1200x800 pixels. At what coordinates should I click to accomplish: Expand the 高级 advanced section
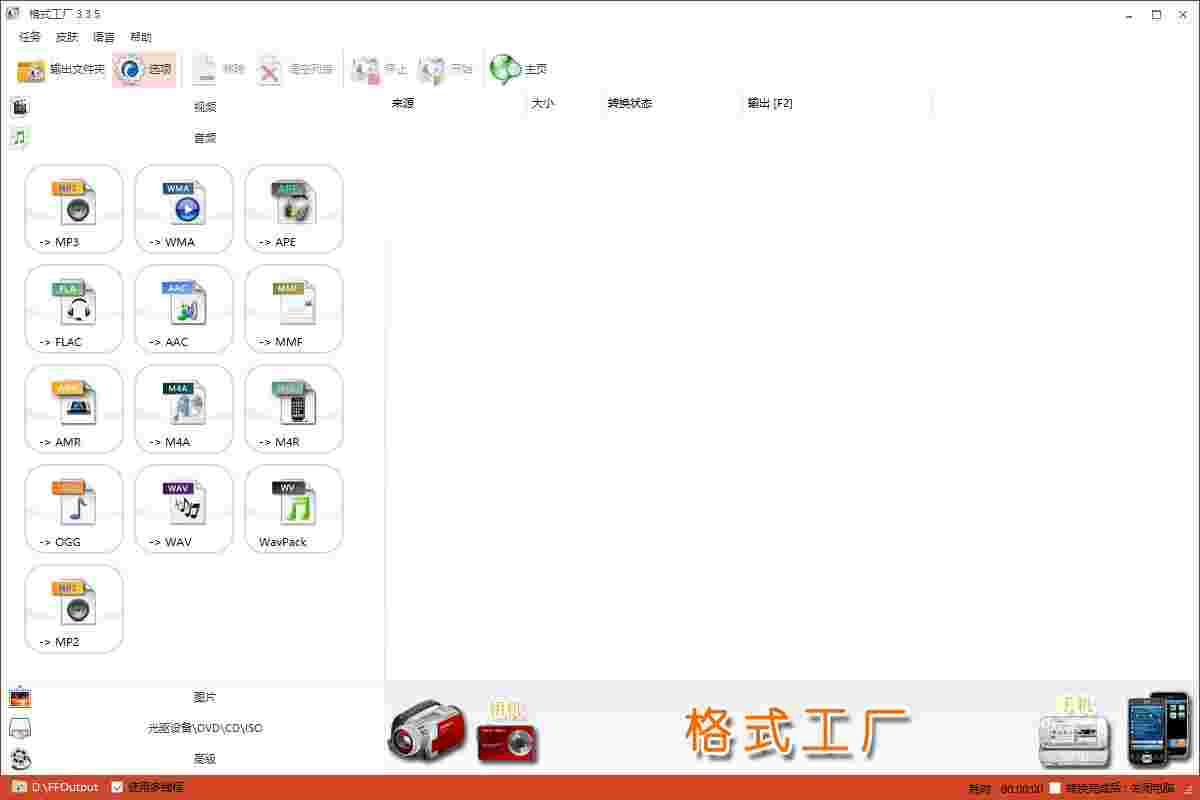pos(204,759)
